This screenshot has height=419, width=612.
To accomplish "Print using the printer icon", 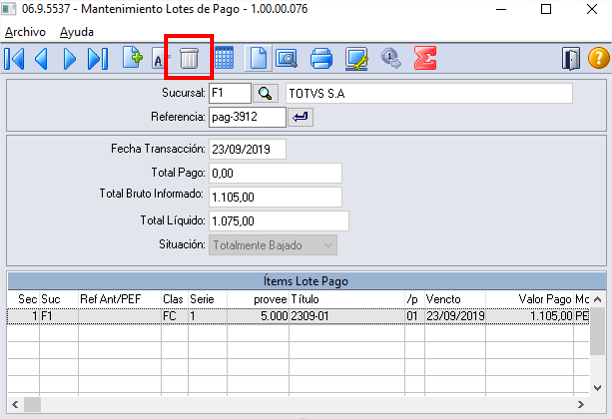I will coord(321,59).
